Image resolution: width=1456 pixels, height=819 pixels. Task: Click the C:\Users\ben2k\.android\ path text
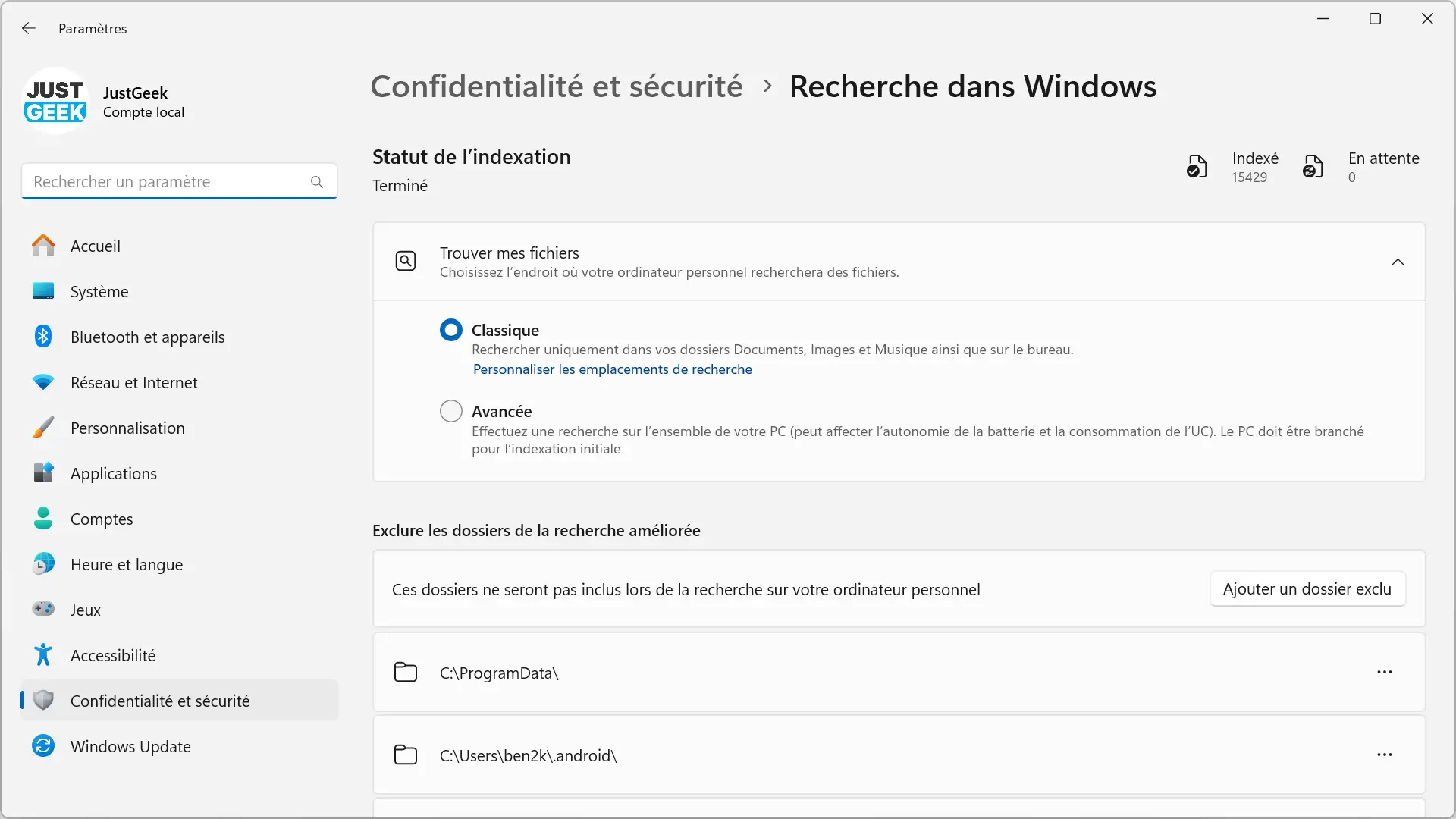[529, 755]
